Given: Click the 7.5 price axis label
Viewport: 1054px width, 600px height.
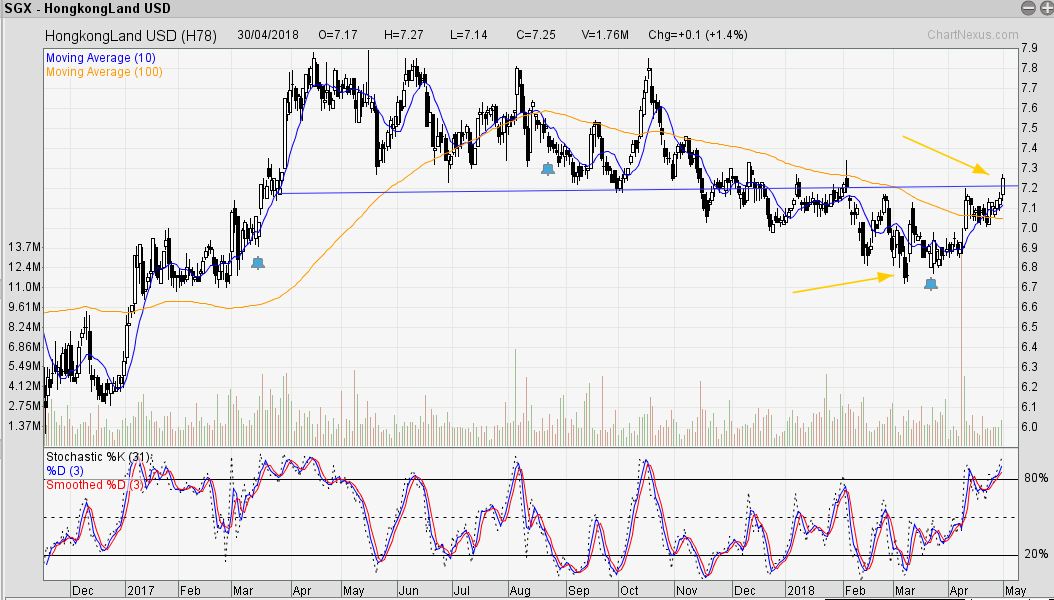Looking at the screenshot, I should (1029, 128).
